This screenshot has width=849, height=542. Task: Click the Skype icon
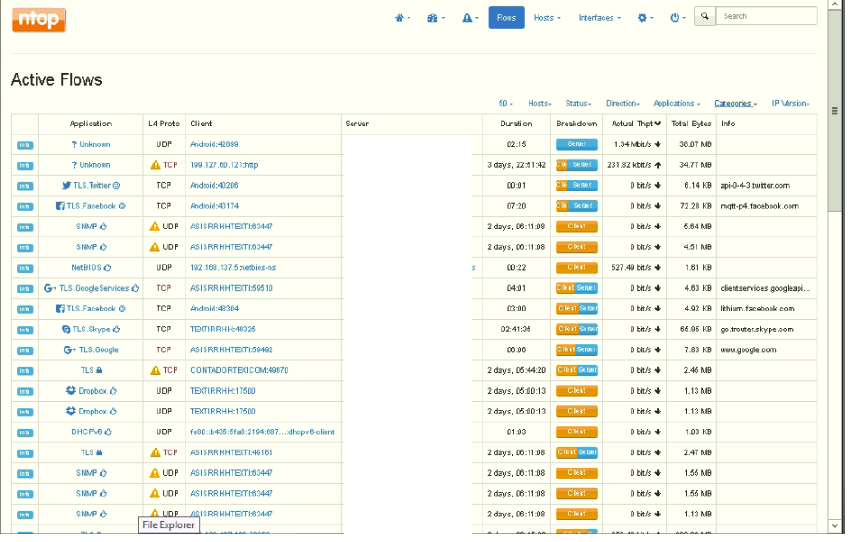pos(66,330)
